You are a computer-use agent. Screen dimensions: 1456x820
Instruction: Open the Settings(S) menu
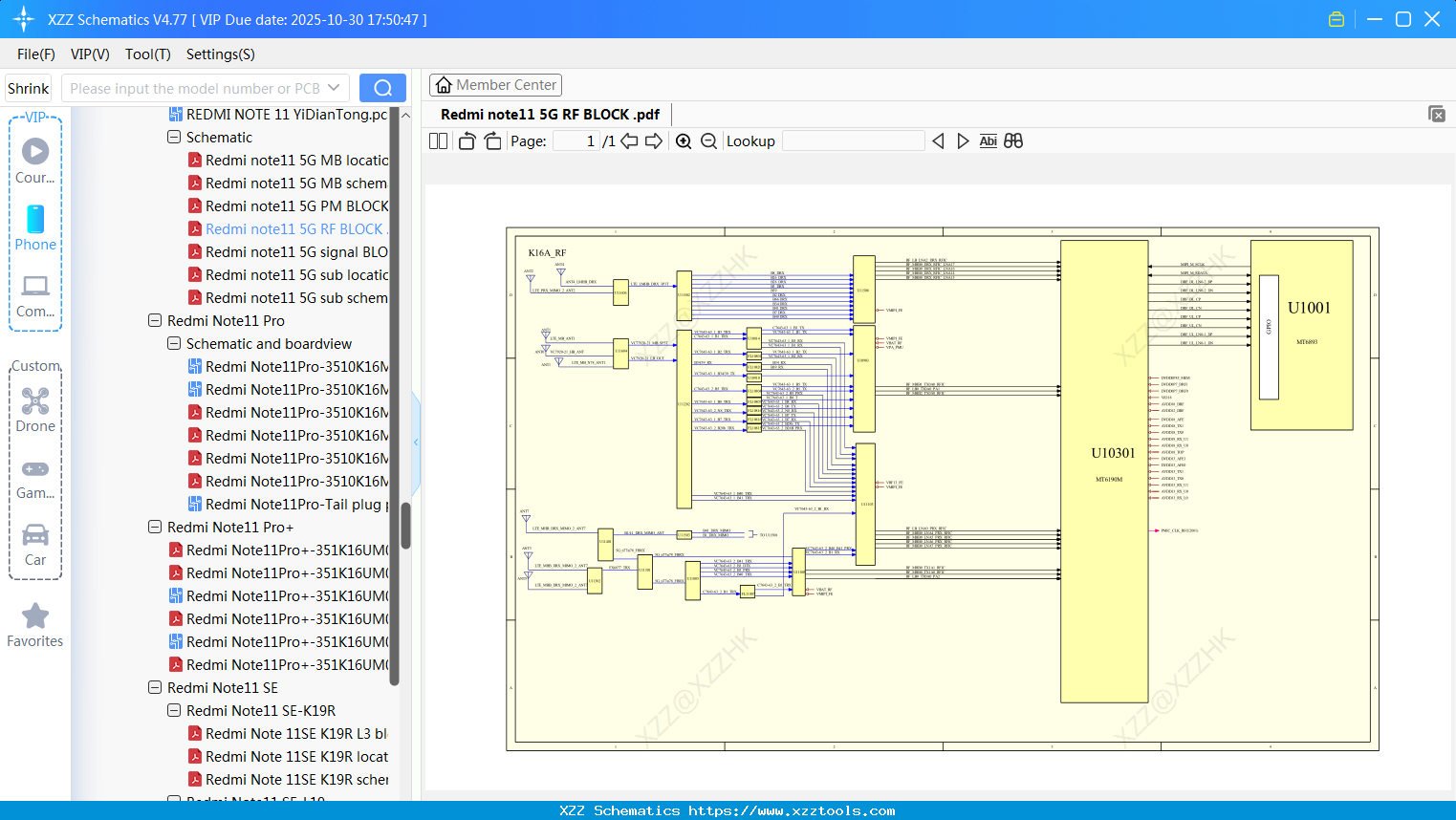tap(220, 54)
